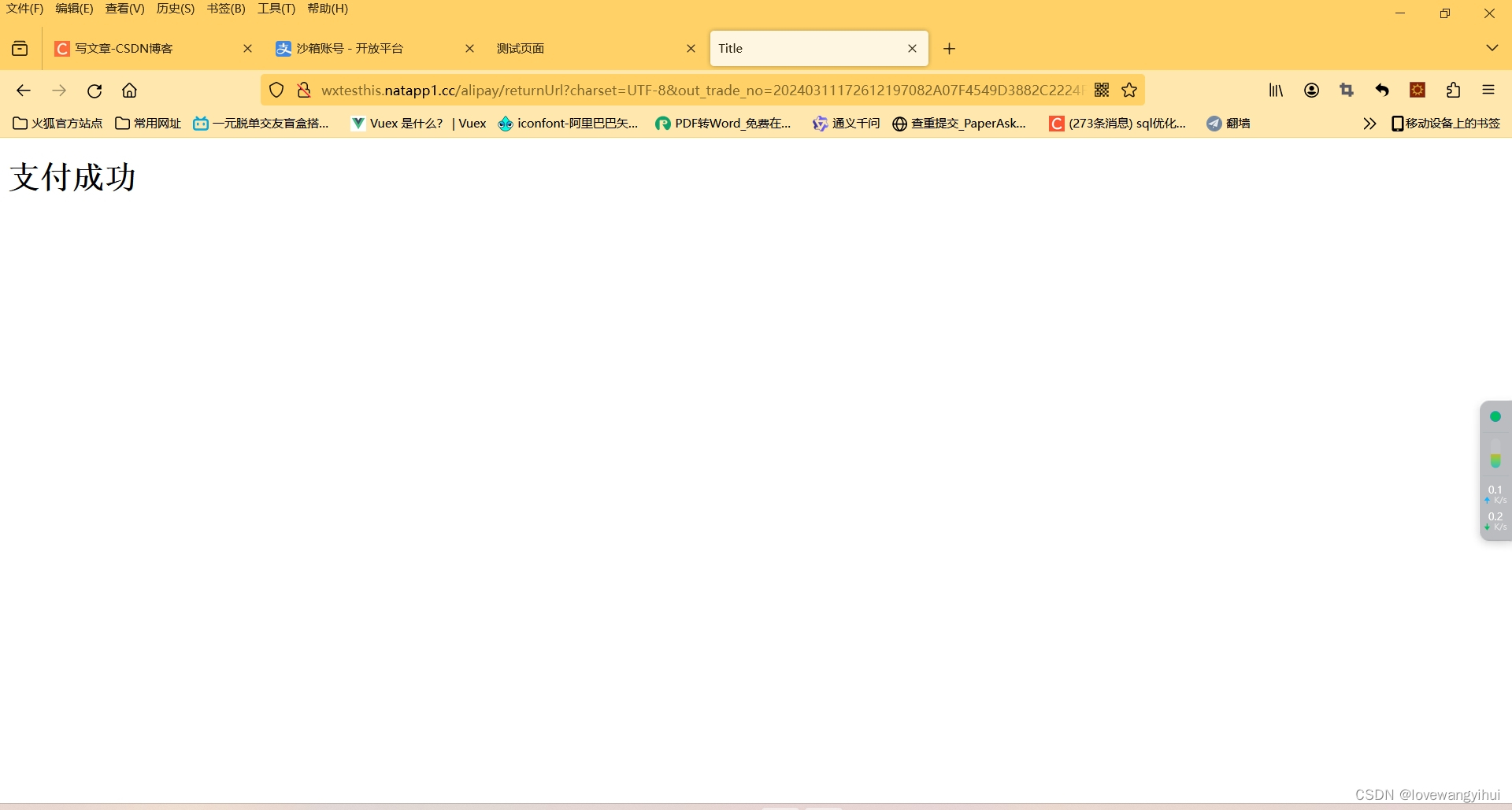The width and height of the screenshot is (1512, 810).
Task: Close the Title tab
Action: click(912, 49)
